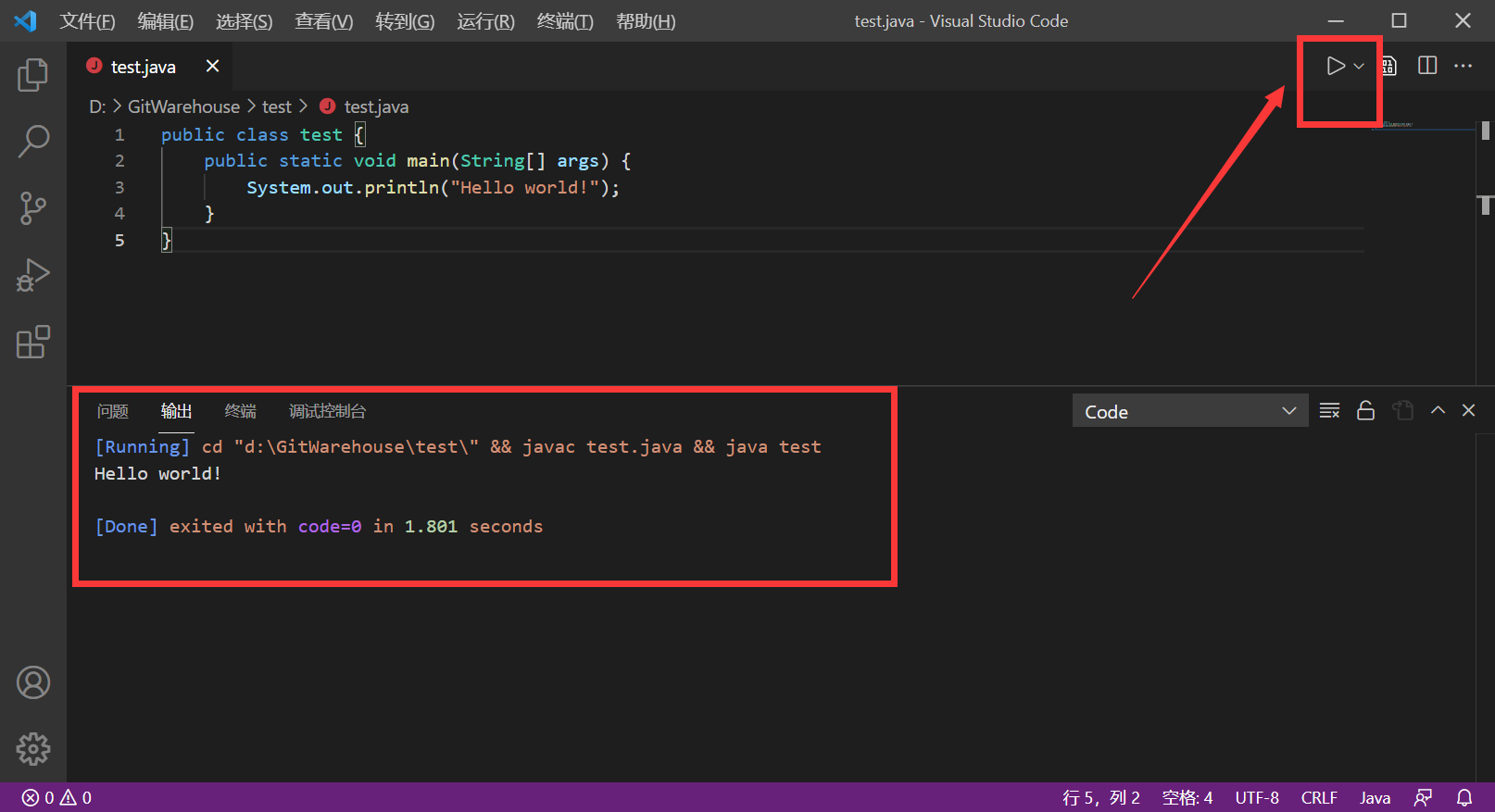Viewport: 1495px width, 812px height.
Task: Split the editor to the right
Action: [x=1427, y=66]
